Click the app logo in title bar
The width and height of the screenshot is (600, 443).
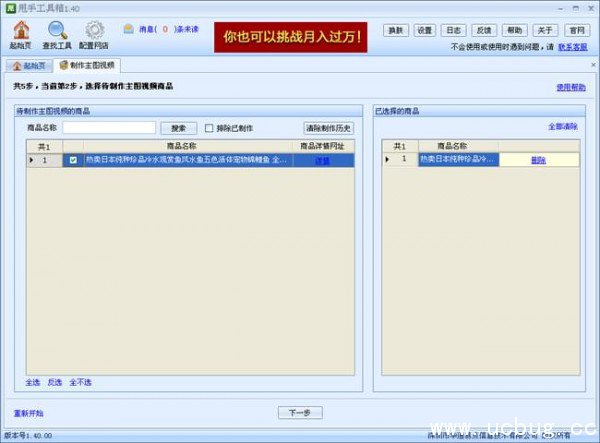(8, 7)
